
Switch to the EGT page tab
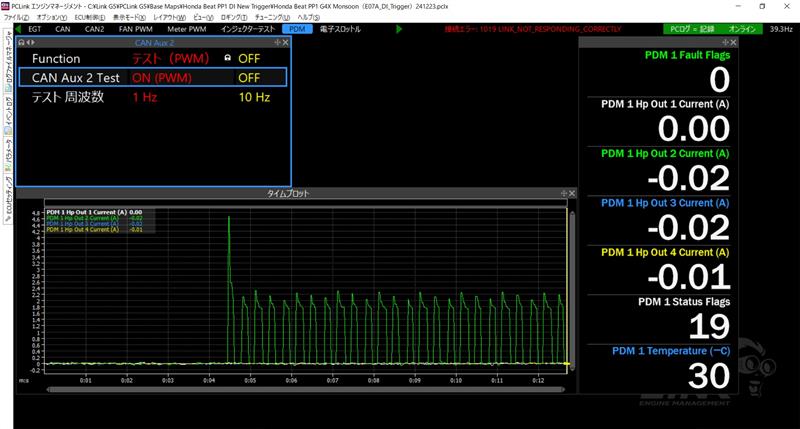35,29
